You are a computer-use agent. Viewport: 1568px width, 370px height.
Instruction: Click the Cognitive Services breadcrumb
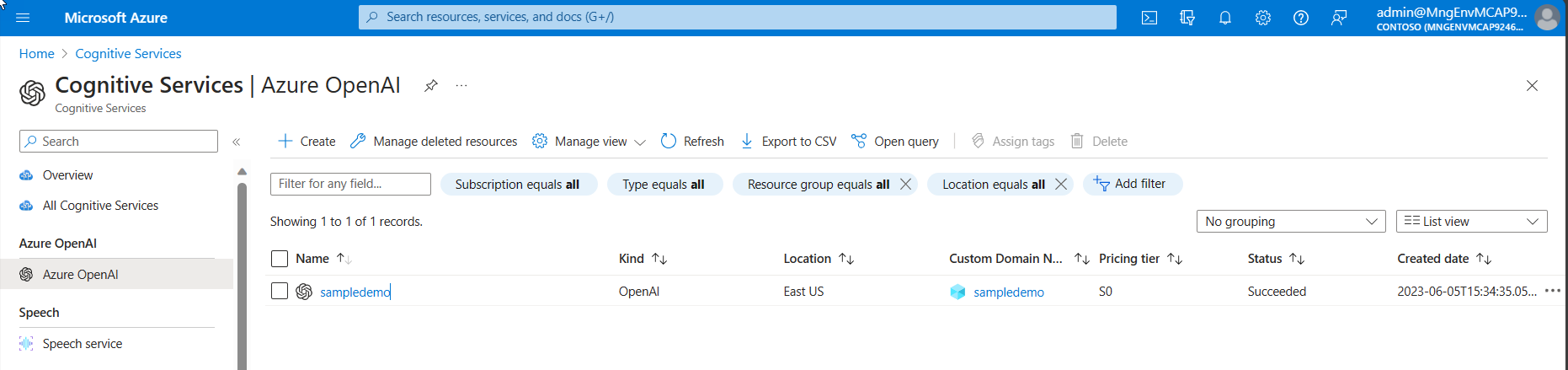coord(128,53)
